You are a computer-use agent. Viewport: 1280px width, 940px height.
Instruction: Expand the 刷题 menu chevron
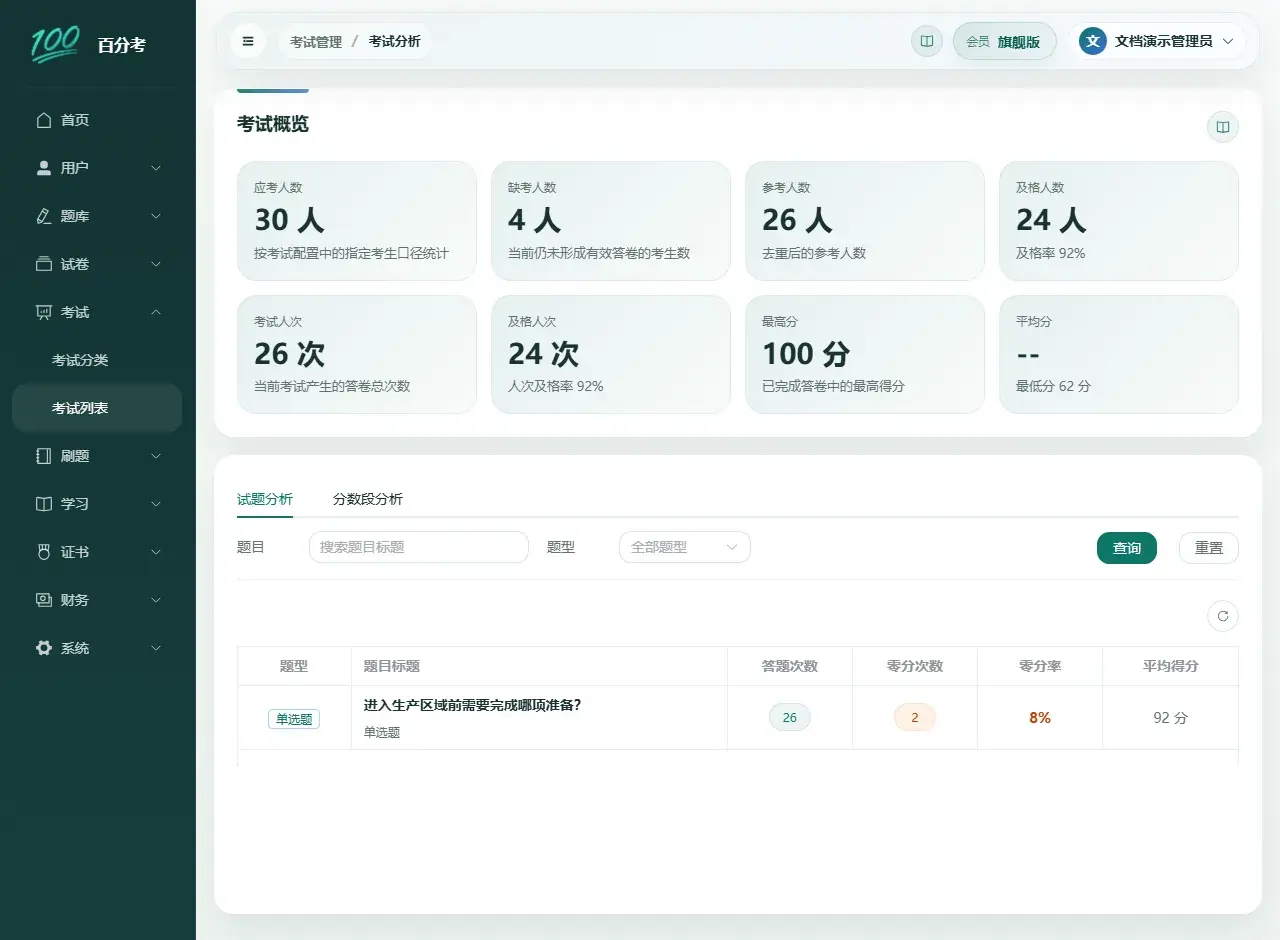tap(156, 456)
